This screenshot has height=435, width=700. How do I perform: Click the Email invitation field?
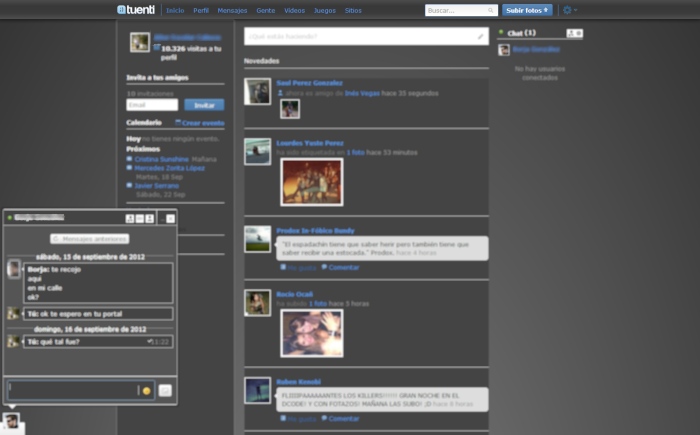(152, 105)
